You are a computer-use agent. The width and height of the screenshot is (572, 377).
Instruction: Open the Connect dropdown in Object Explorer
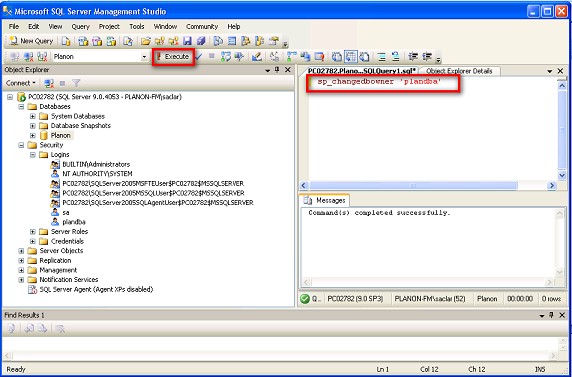click(x=21, y=83)
